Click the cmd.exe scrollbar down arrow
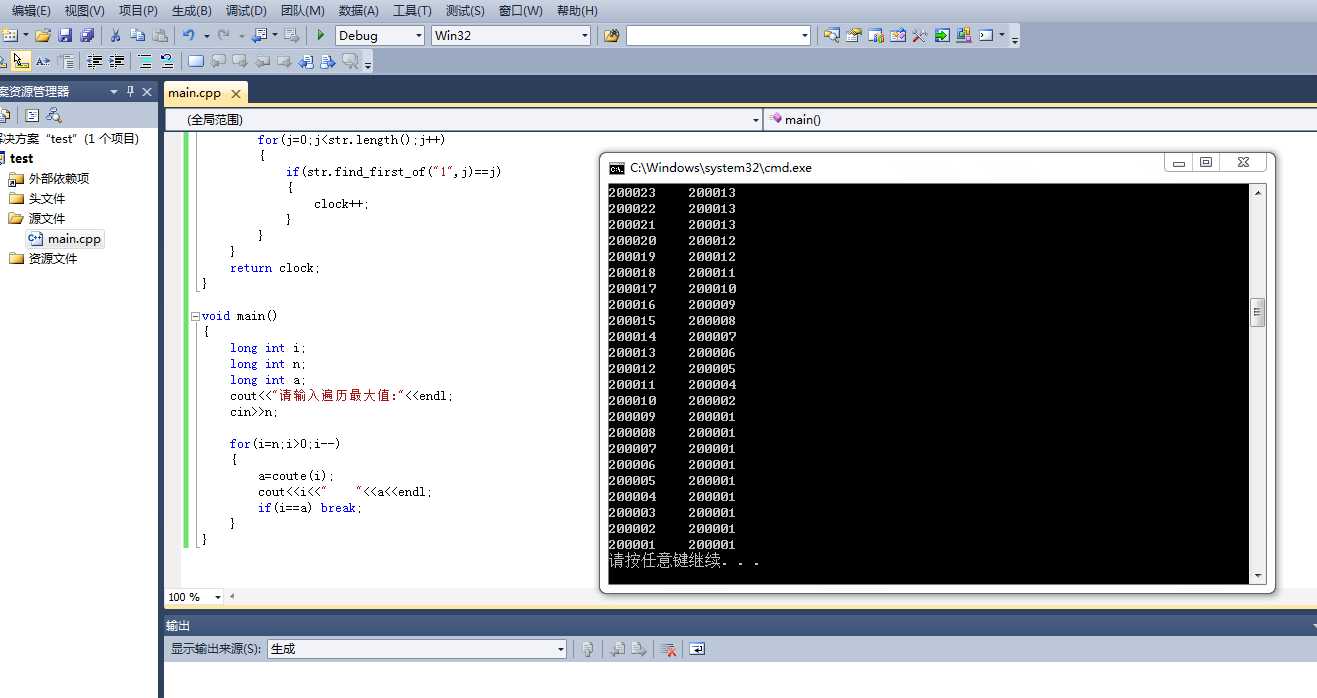1317x698 pixels. tap(1258, 576)
